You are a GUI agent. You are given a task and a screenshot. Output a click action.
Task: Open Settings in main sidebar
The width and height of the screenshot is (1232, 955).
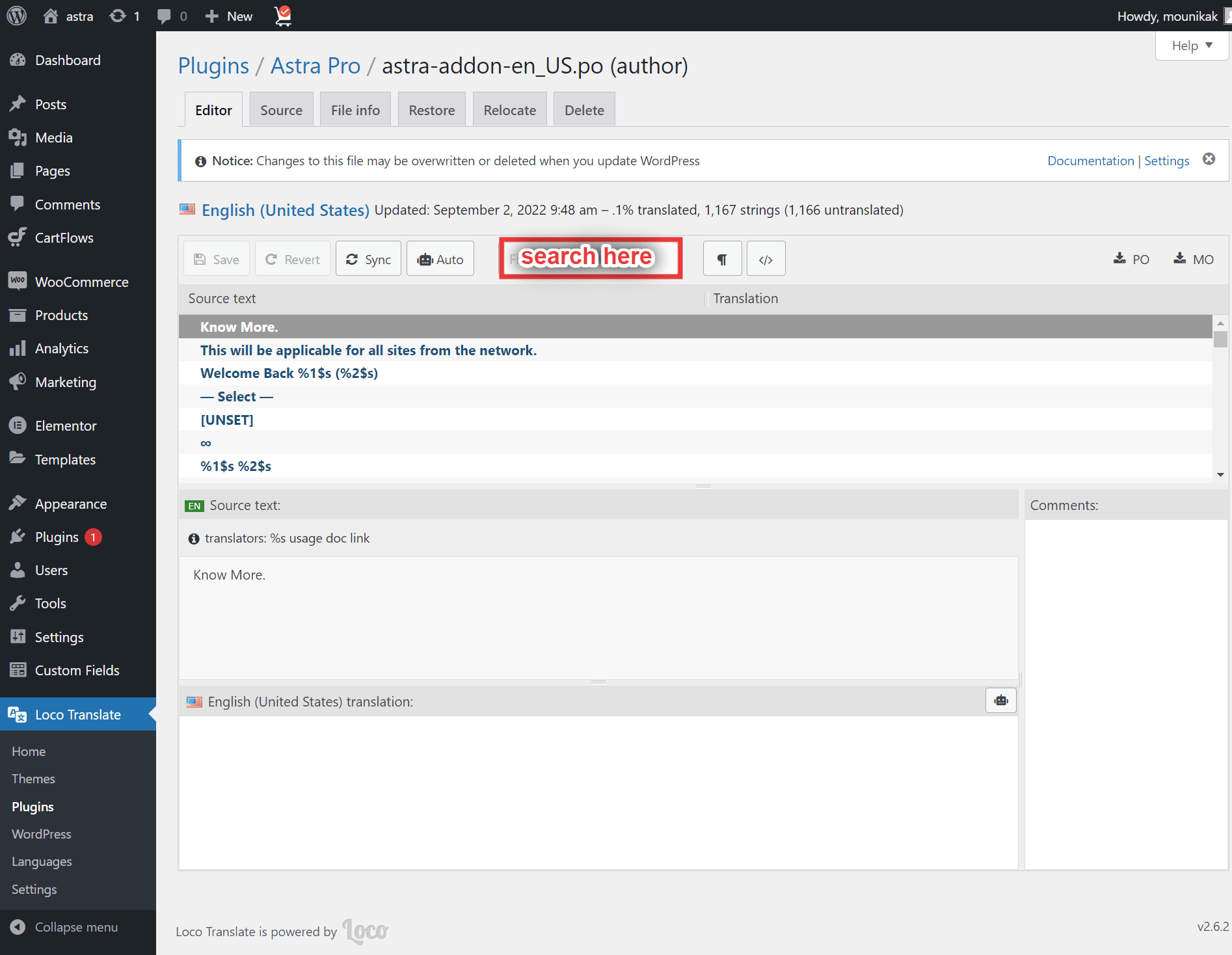(x=78, y=637)
